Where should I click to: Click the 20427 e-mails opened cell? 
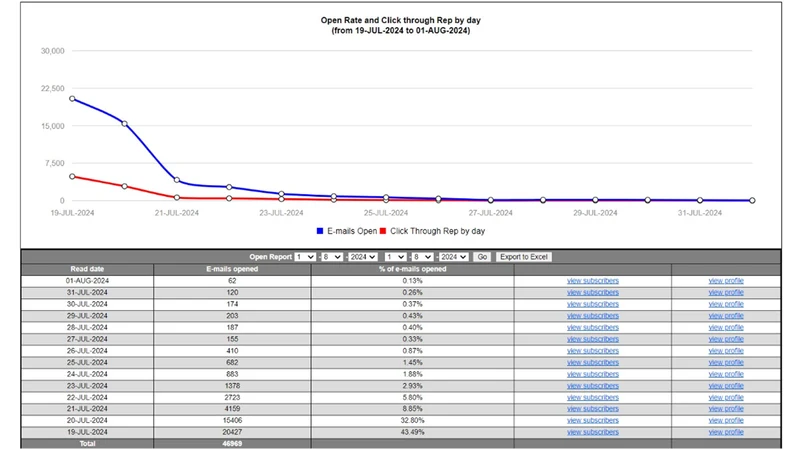(232, 432)
